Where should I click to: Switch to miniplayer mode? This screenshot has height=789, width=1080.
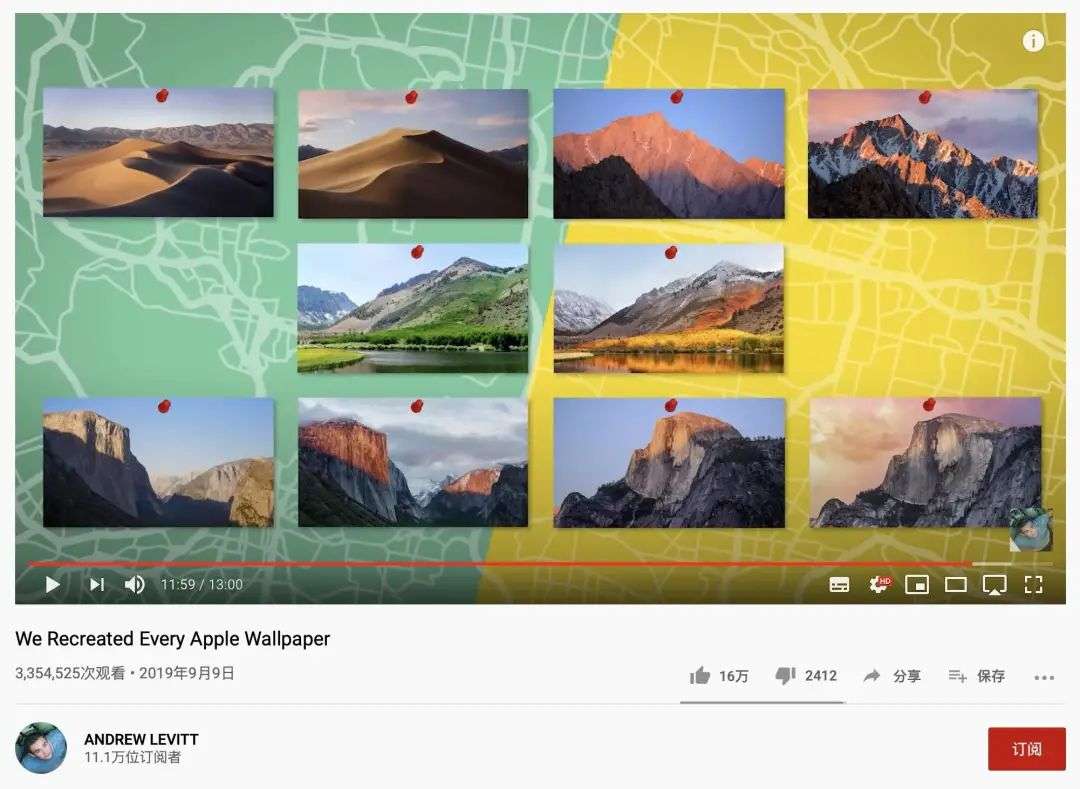pyautogui.click(x=917, y=585)
